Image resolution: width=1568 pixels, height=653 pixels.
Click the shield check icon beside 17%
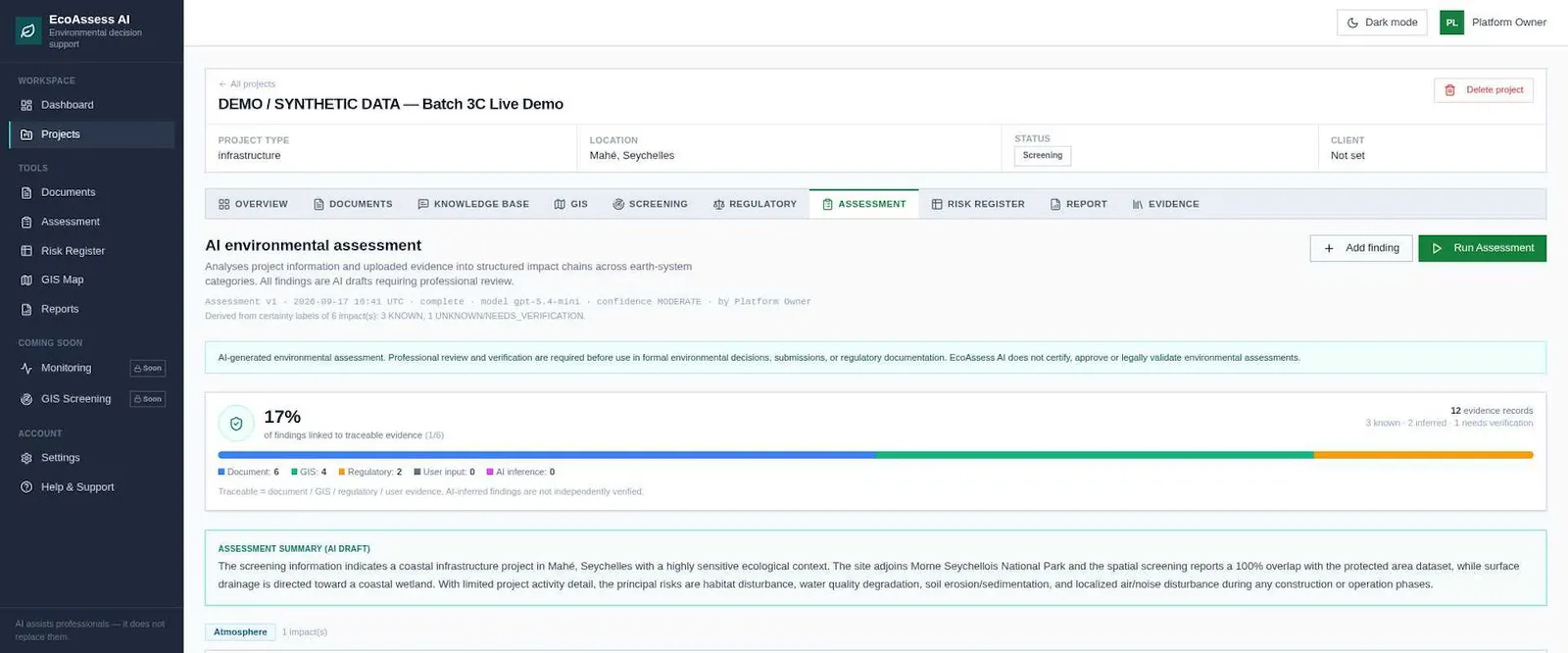(236, 424)
